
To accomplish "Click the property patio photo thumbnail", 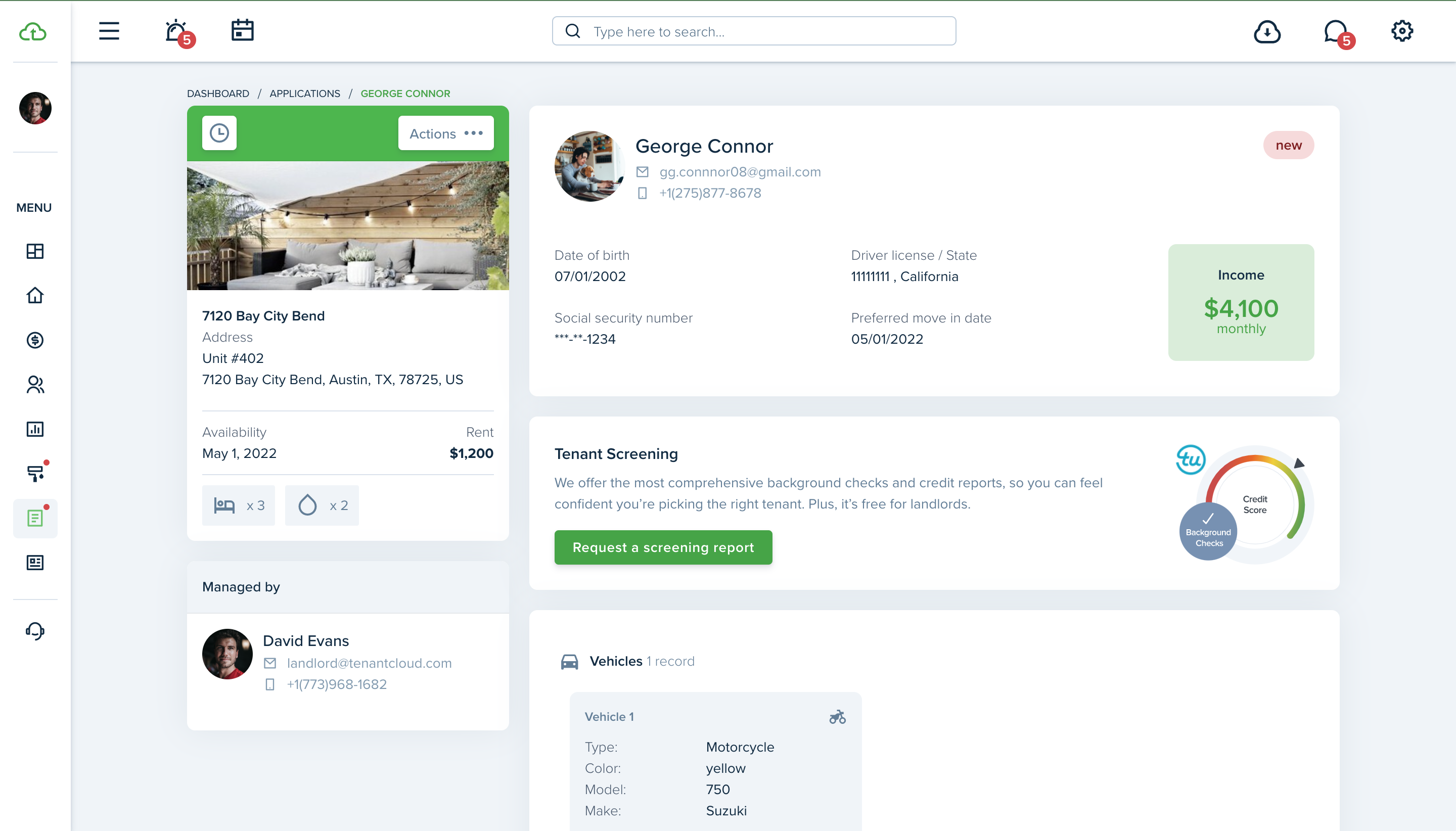I will [x=348, y=225].
